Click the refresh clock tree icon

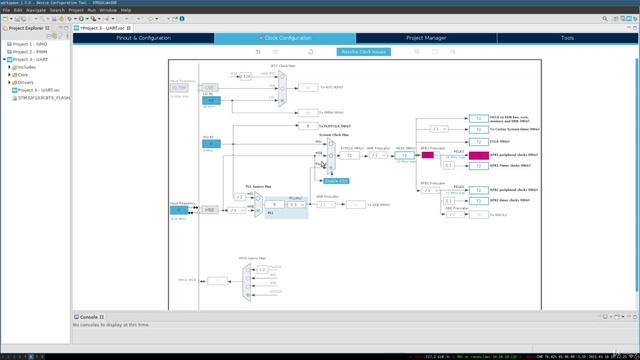pyautogui.click(x=311, y=52)
